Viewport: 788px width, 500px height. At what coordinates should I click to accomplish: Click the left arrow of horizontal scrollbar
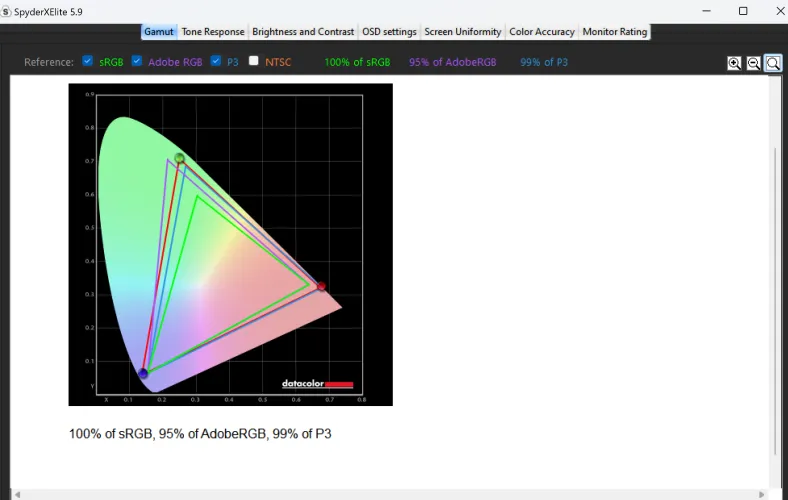point(18,493)
